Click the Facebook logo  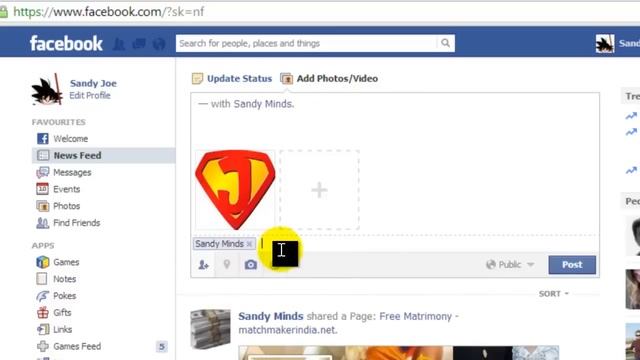(x=66, y=44)
